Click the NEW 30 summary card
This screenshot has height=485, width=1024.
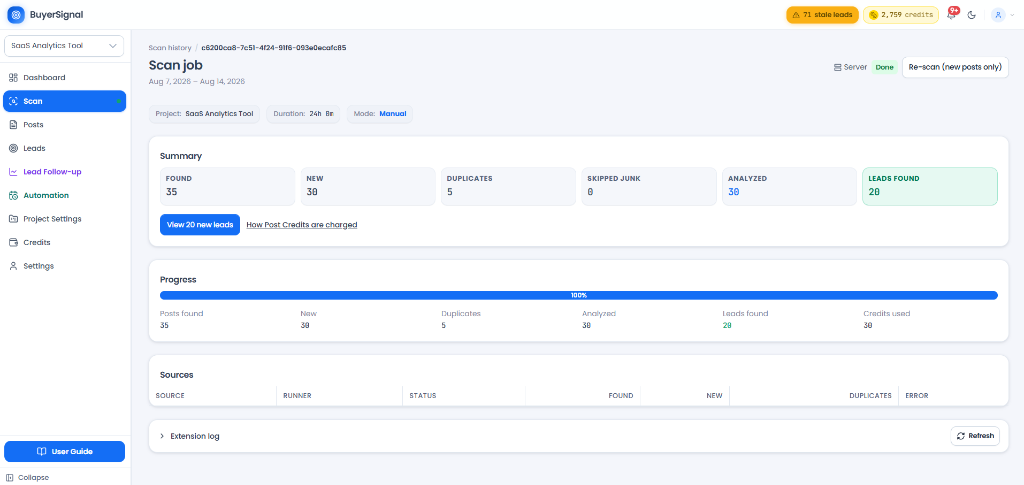(368, 187)
